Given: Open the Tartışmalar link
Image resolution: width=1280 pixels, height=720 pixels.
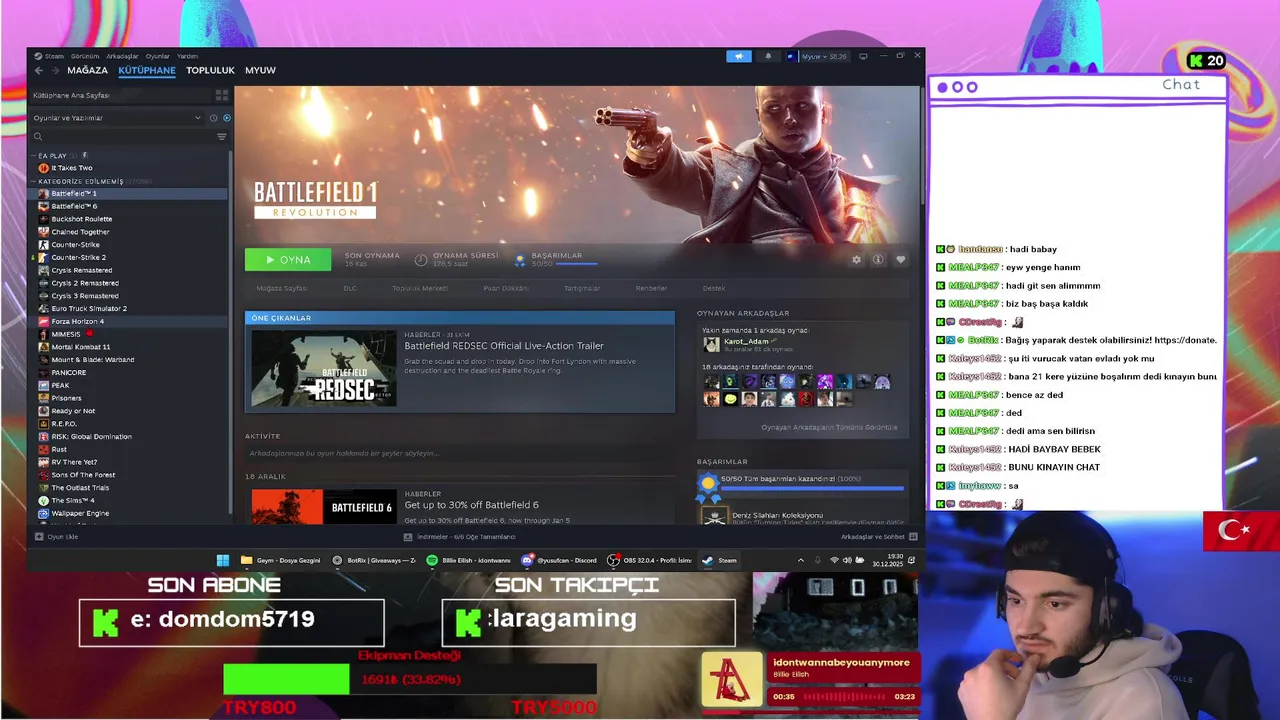Looking at the screenshot, I should (582, 288).
